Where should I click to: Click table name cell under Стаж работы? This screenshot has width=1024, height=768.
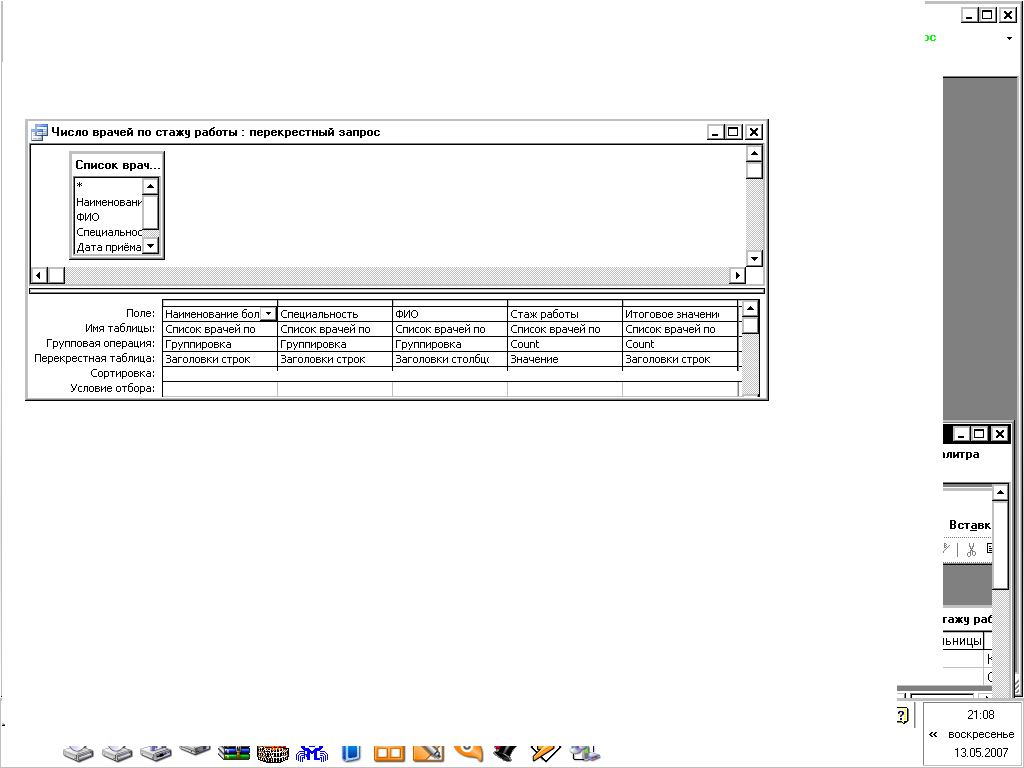[564, 329]
